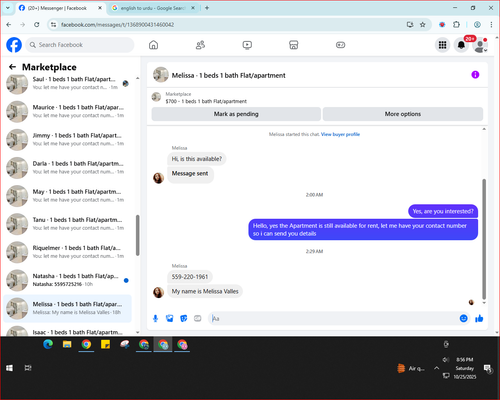Open the Windows Start menu
This screenshot has height=400, width=500.
[9, 368]
